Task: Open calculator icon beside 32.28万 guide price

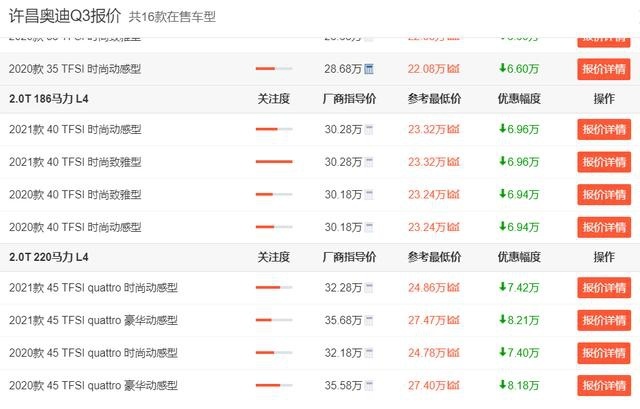Action: point(369,288)
